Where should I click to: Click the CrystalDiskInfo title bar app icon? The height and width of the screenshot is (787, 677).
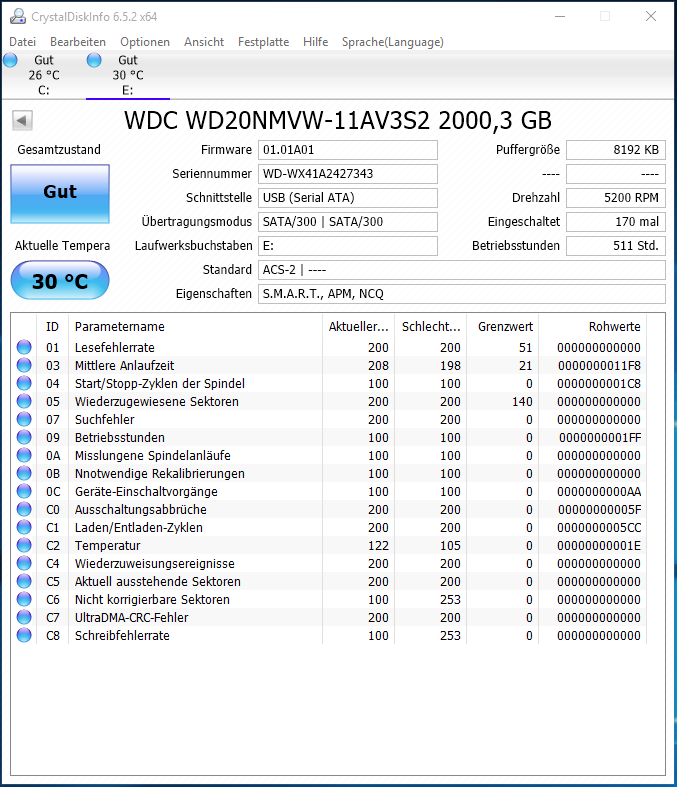pos(18,17)
